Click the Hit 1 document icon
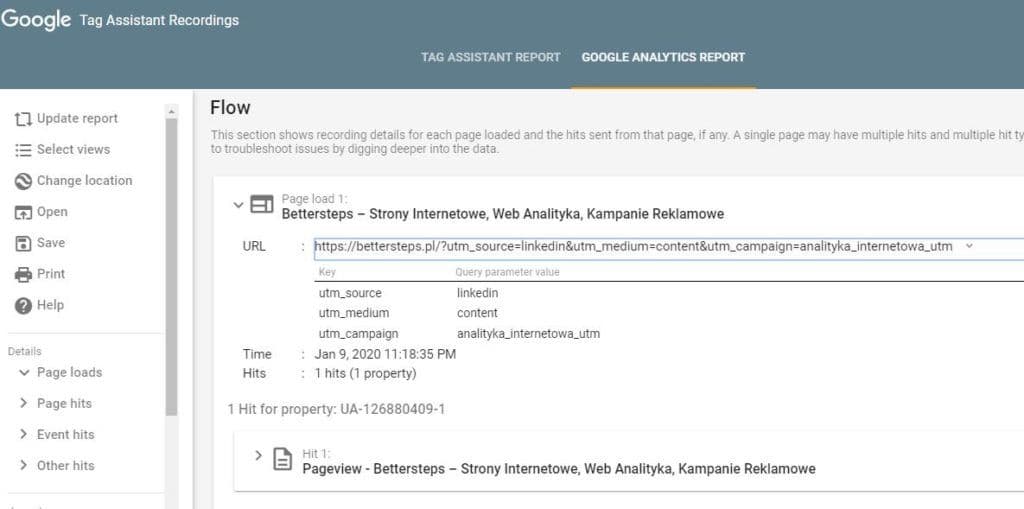 pyautogui.click(x=282, y=459)
